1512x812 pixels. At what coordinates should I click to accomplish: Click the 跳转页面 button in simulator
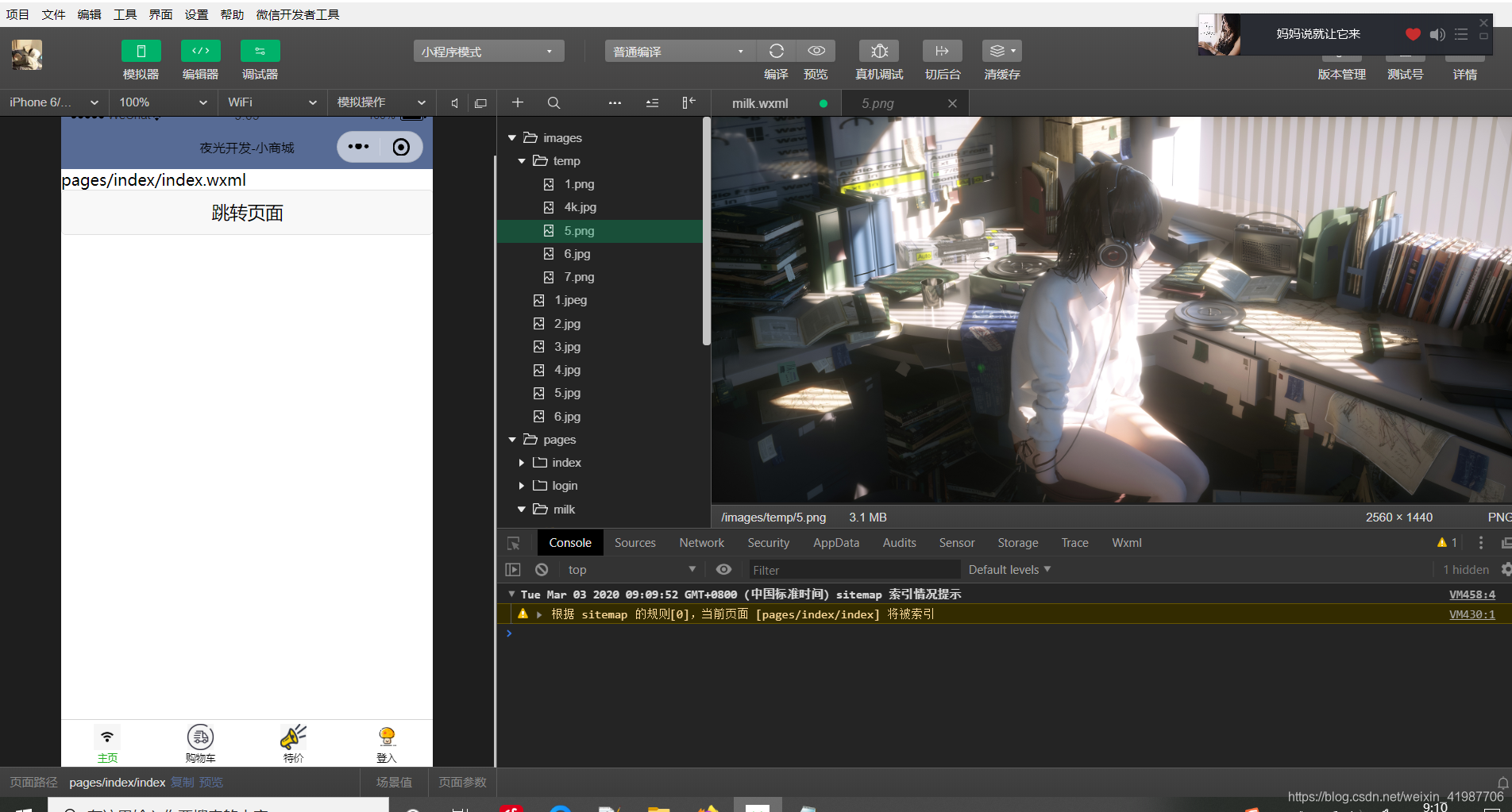(247, 213)
